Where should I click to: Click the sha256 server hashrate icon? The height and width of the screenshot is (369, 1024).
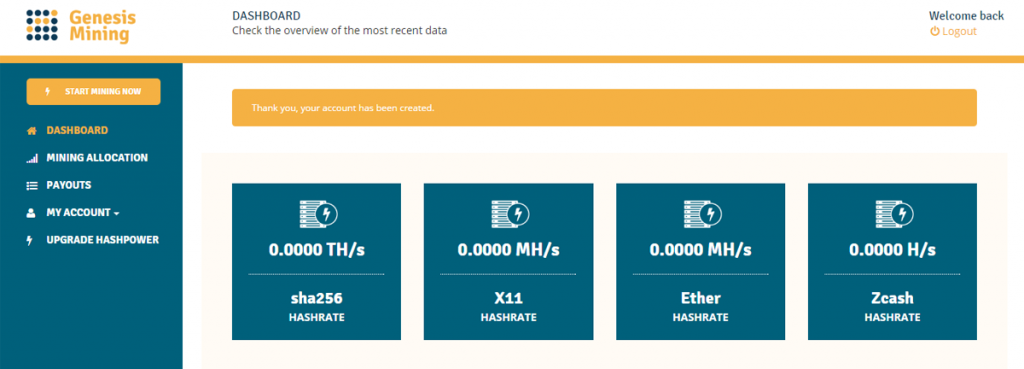(x=317, y=214)
